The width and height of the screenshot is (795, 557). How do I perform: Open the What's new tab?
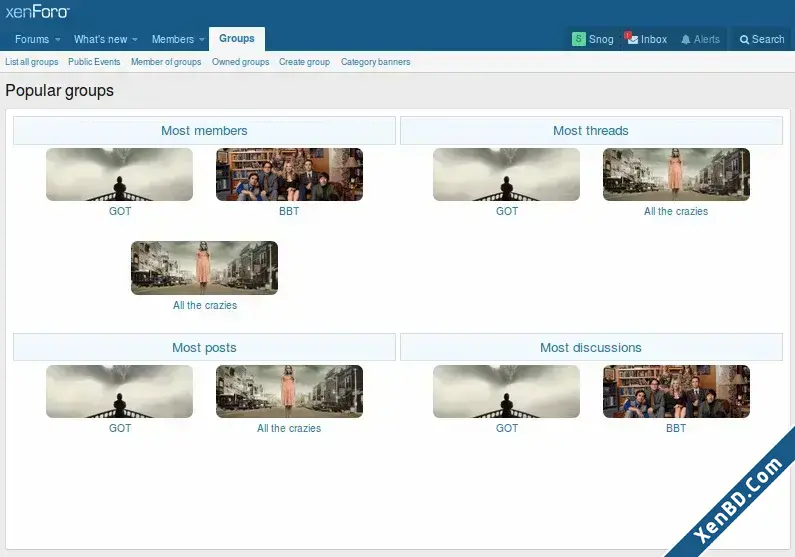pyautogui.click(x=100, y=39)
